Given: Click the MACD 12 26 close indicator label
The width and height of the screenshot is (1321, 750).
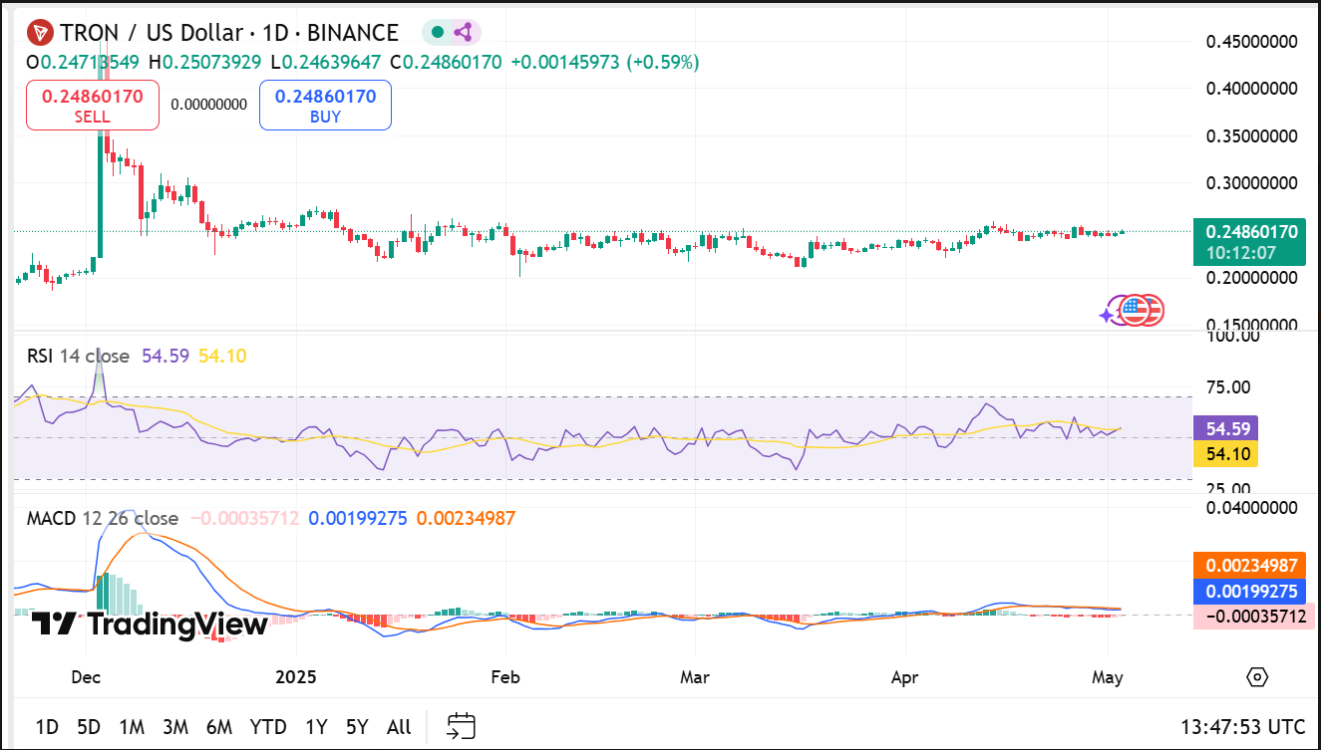Looking at the screenshot, I should 102,518.
